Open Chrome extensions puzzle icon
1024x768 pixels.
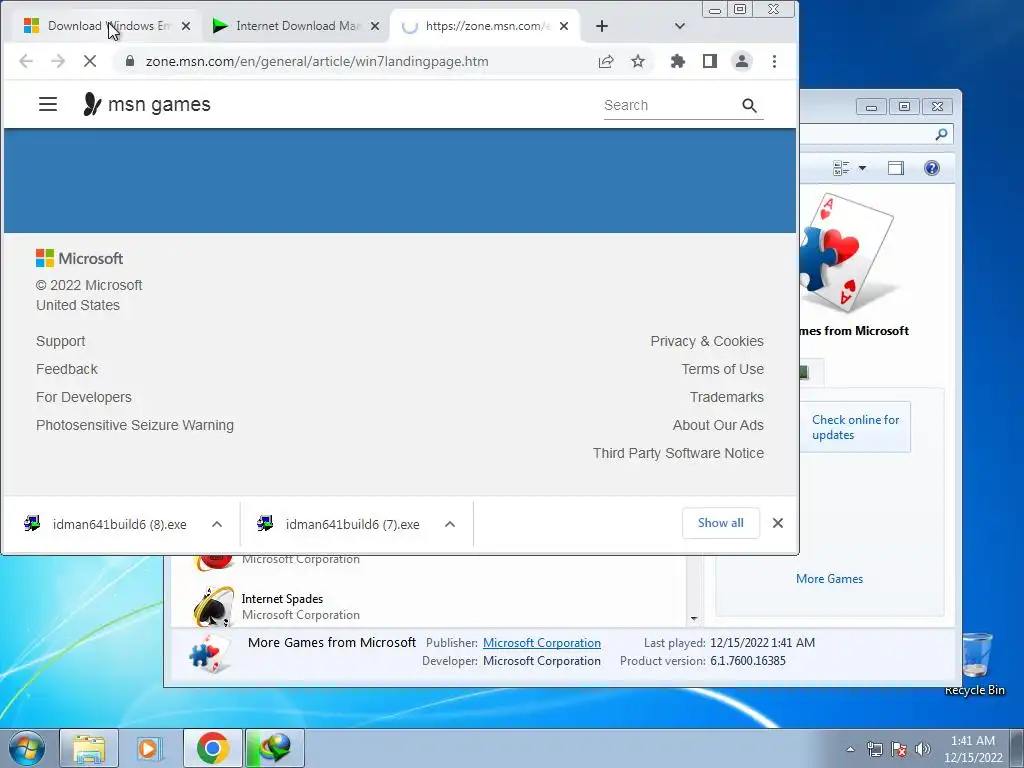tap(678, 61)
